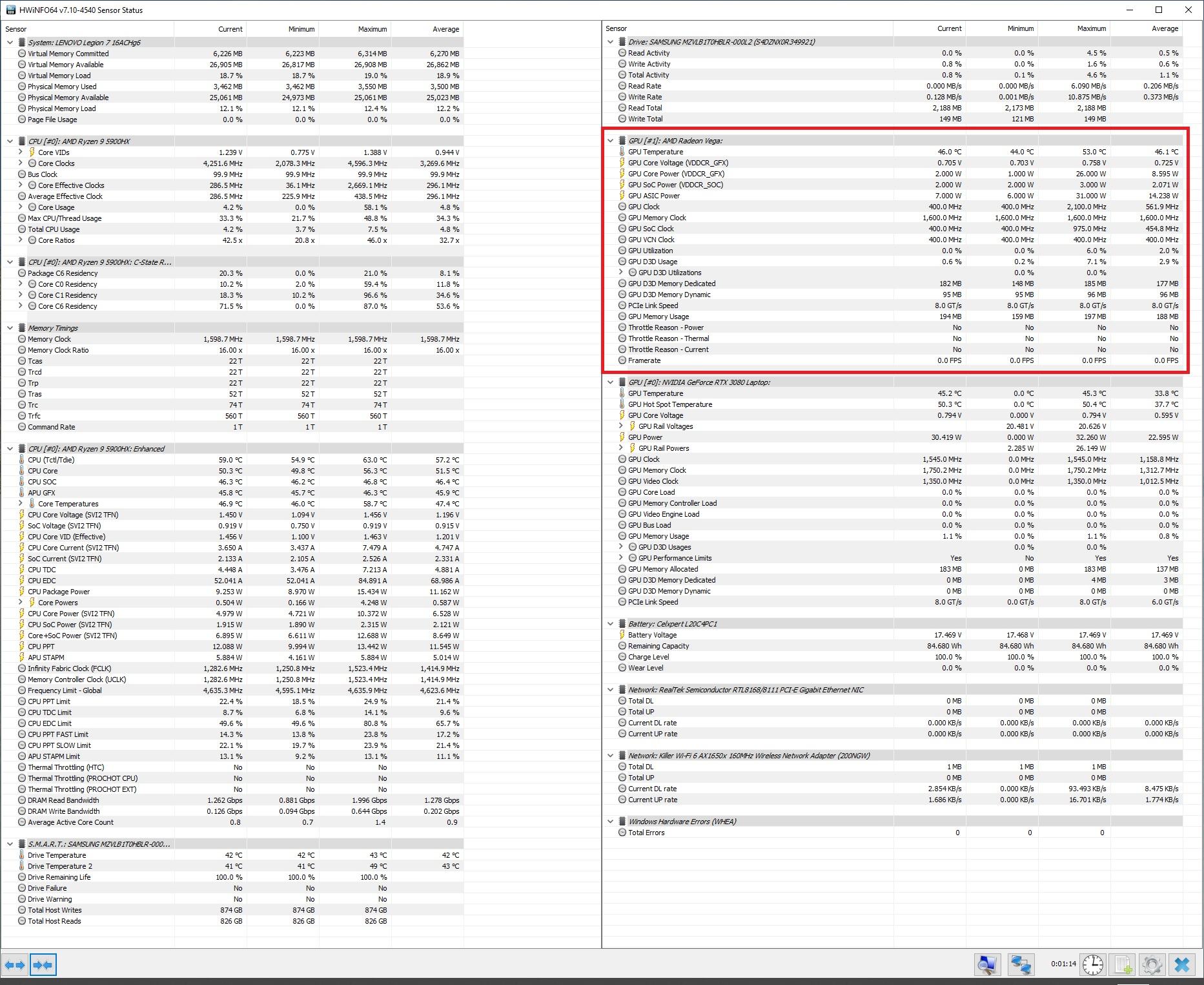Collapse CPU [#0]: AMD Ryzen 9 5900HX group
This screenshot has height=985, width=1204.
[10, 141]
